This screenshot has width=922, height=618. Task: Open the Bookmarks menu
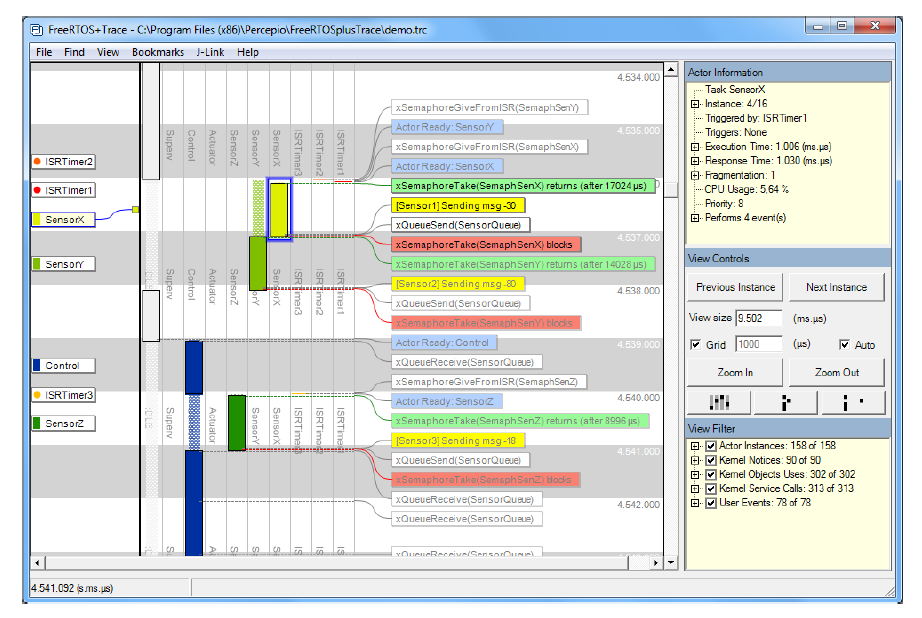tap(158, 52)
